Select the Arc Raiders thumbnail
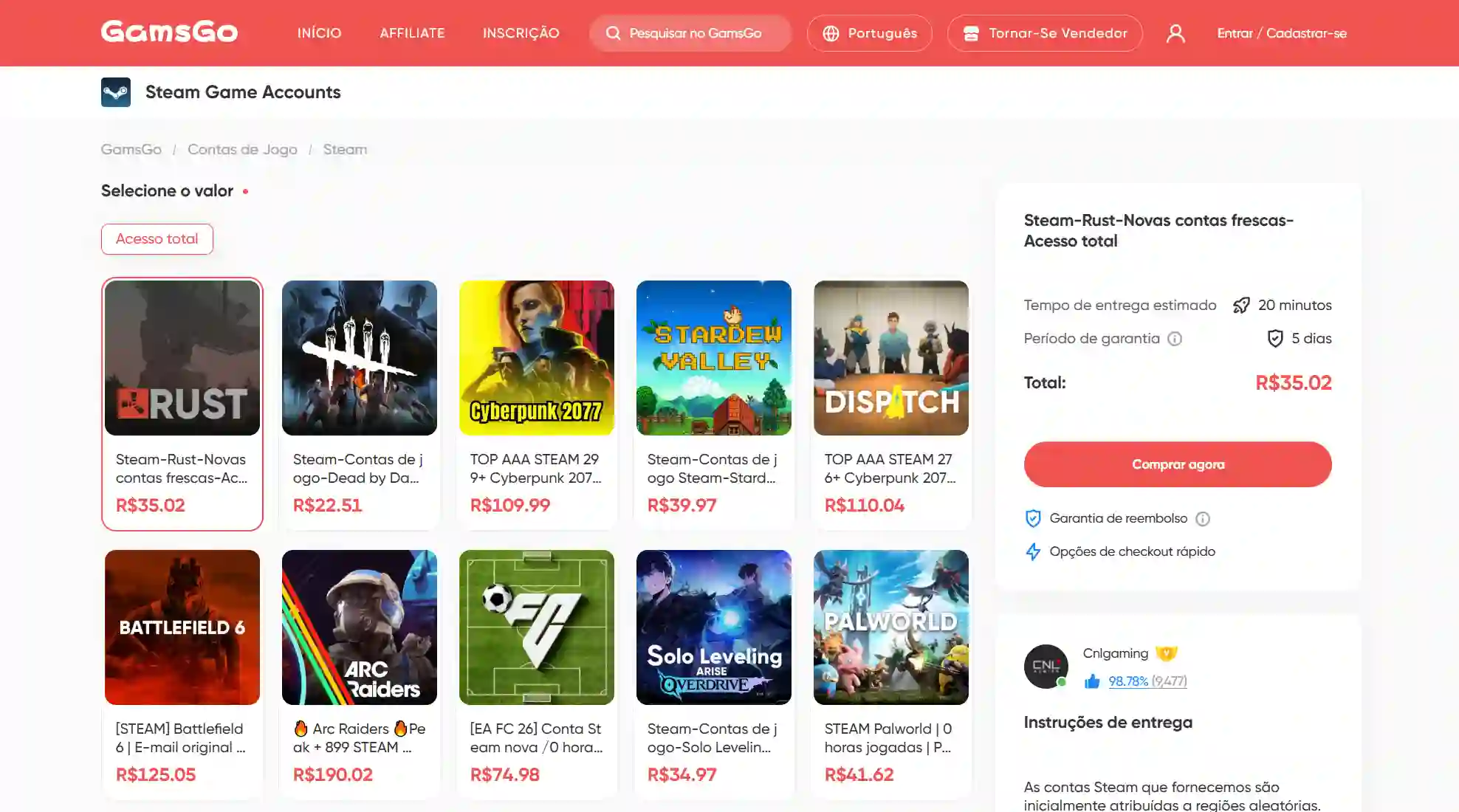Viewport: 1459px width, 812px height. [x=360, y=627]
